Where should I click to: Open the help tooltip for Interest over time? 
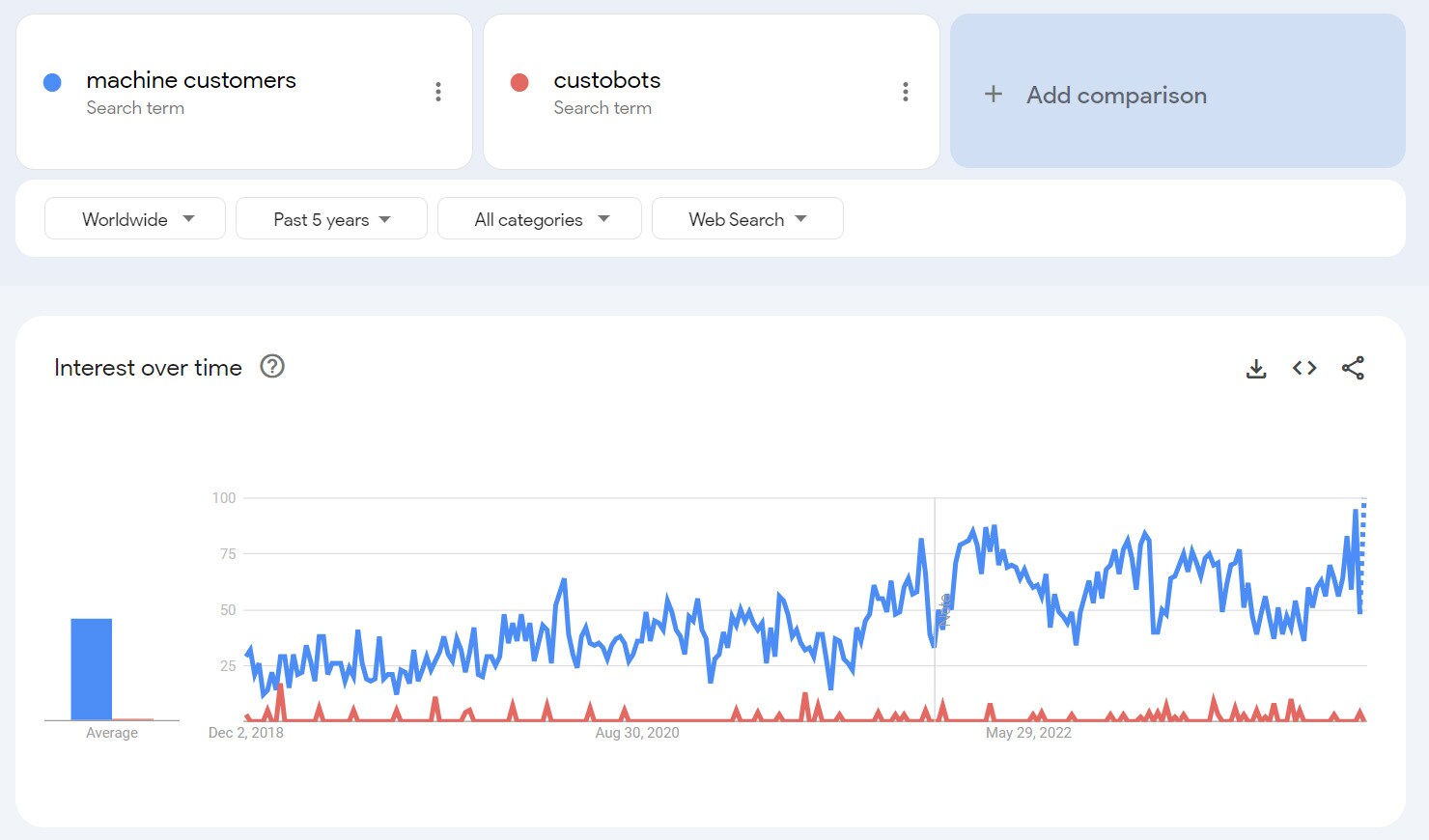pyautogui.click(x=272, y=367)
